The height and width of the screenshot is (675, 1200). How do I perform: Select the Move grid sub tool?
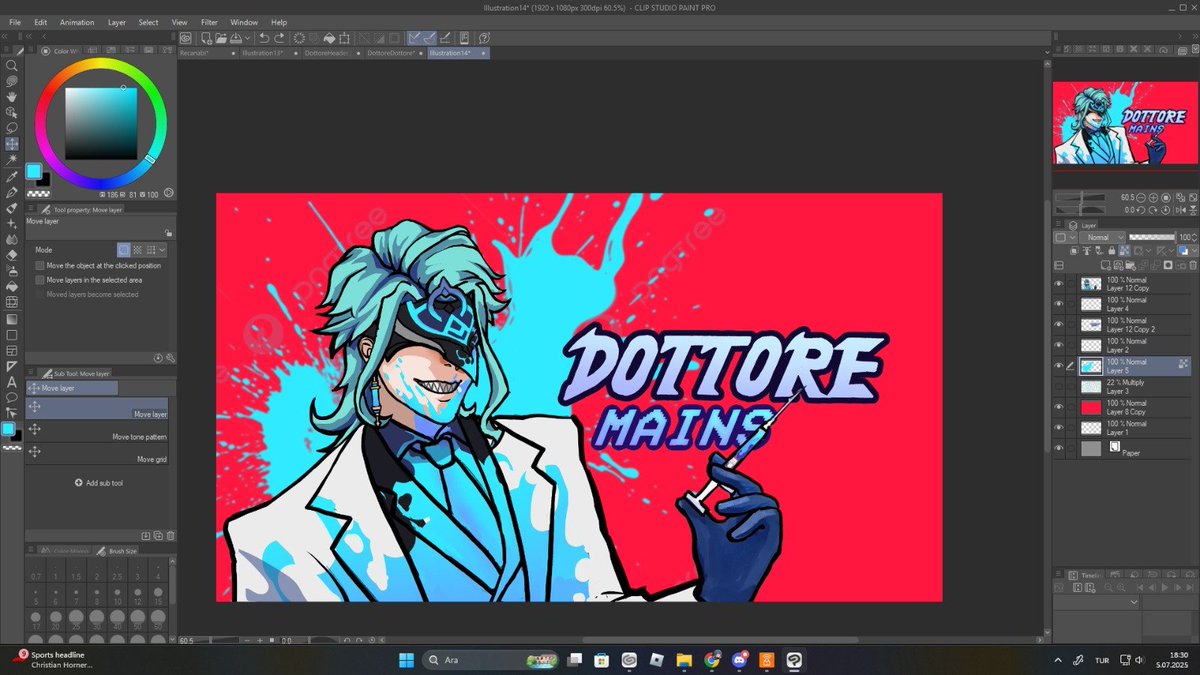(x=97, y=453)
